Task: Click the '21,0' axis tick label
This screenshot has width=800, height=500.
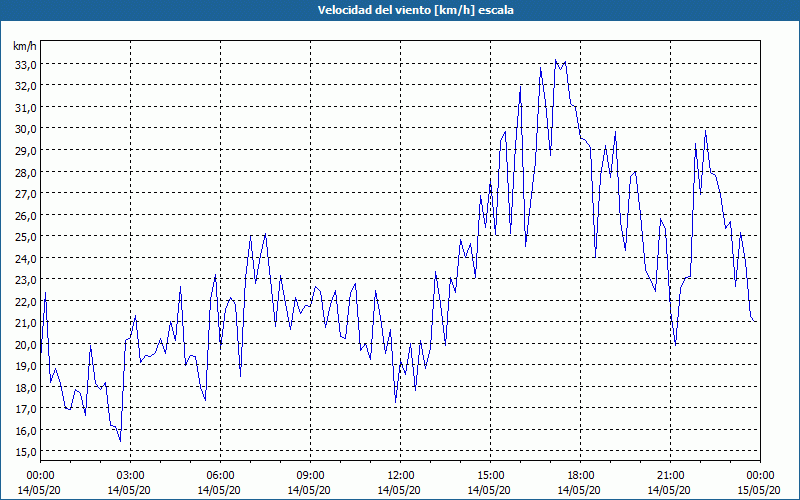Action: [25, 323]
